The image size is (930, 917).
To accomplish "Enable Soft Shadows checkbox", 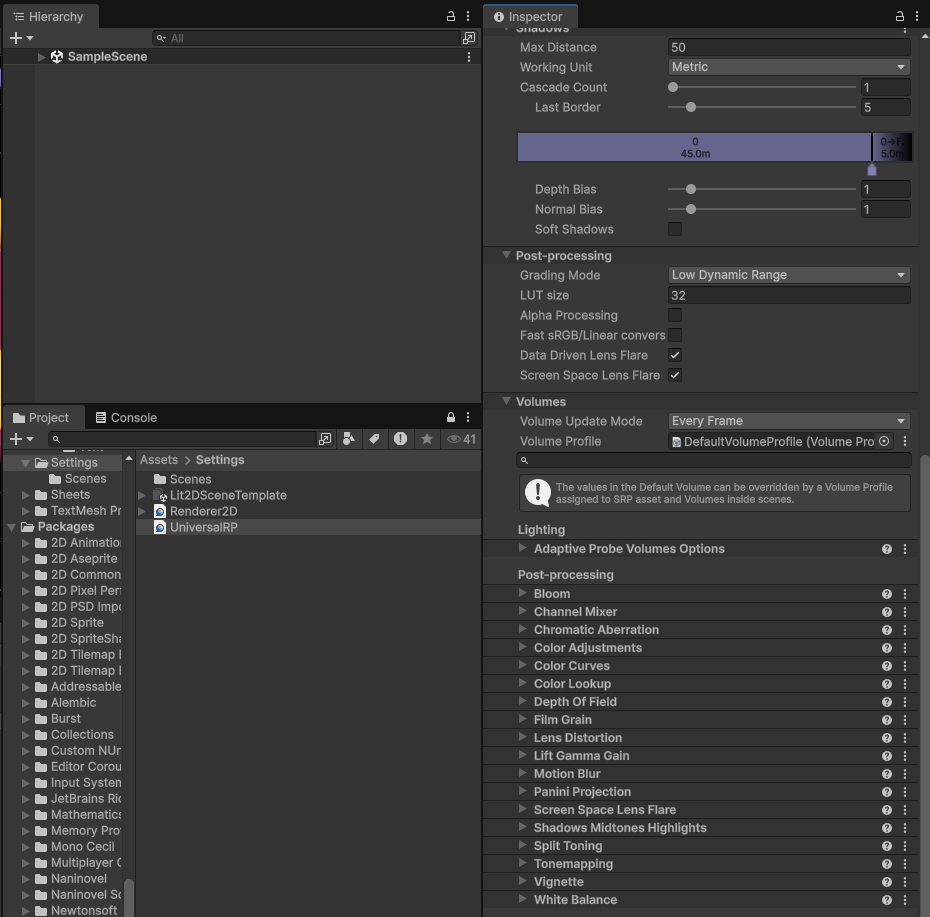I will [x=675, y=229].
